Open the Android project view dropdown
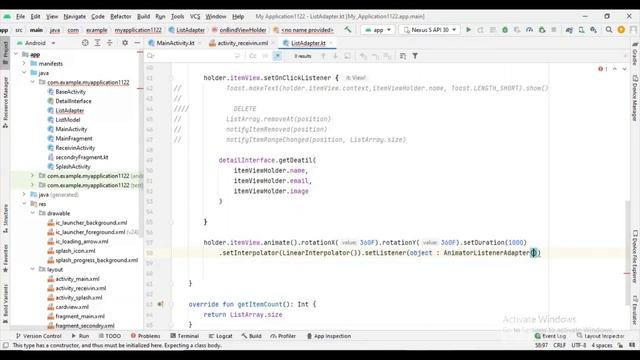Screen dimensions: 640x360 click(36, 43)
